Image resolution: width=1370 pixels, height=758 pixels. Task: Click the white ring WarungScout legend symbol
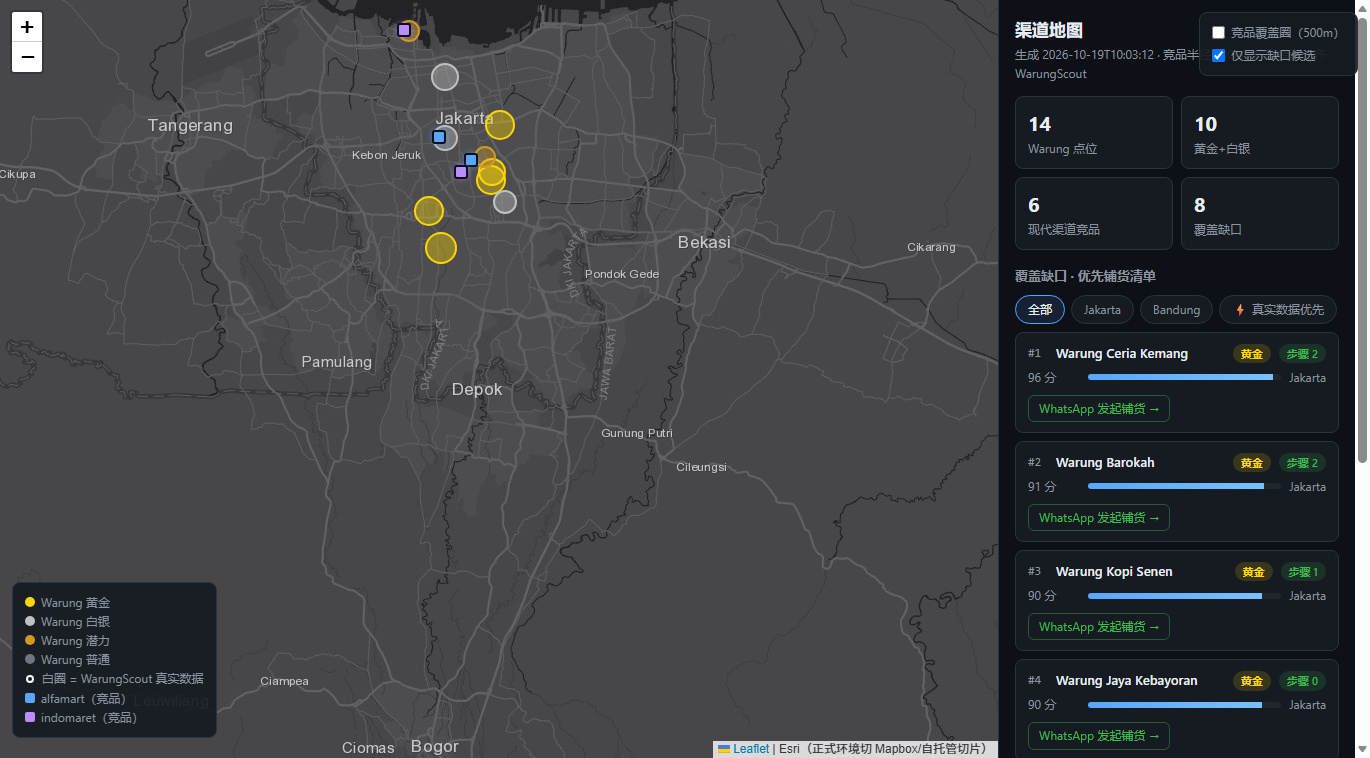[30, 679]
